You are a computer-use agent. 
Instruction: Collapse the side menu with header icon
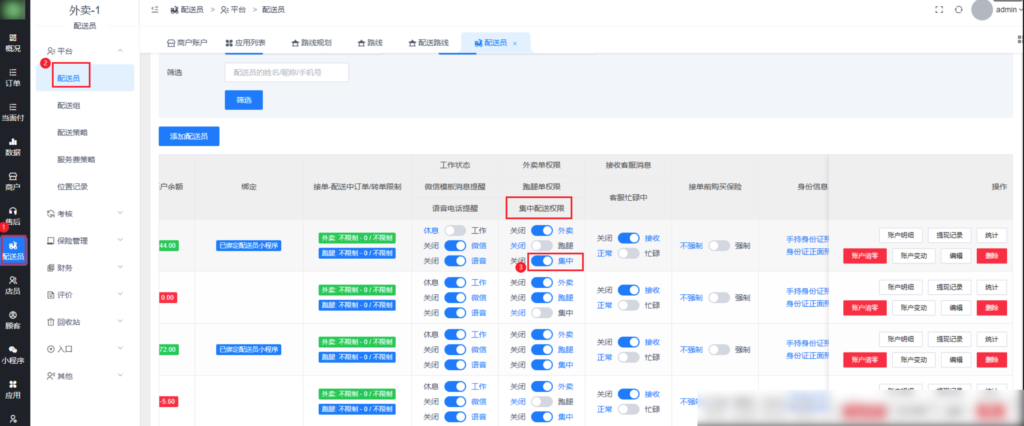pyautogui.click(x=154, y=10)
